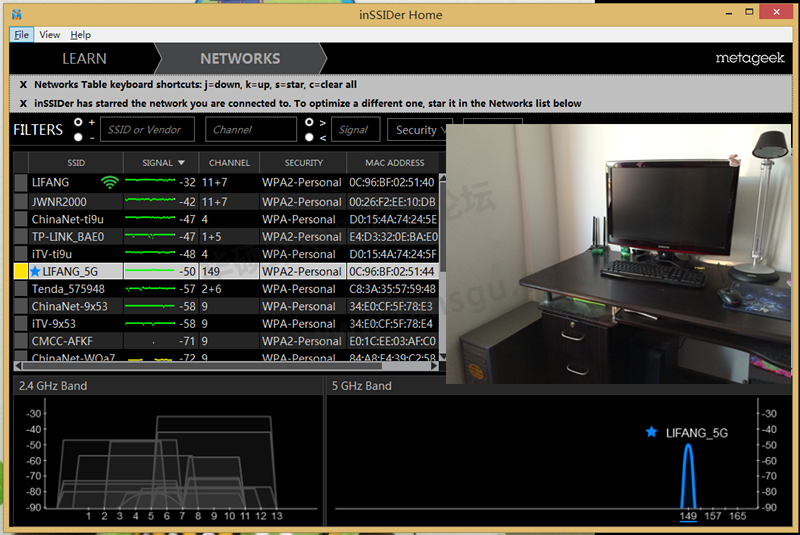800x535 pixels.
Task: Click the green Wi-Fi connected icon for LIFANG
Action: pyautogui.click(x=110, y=182)
